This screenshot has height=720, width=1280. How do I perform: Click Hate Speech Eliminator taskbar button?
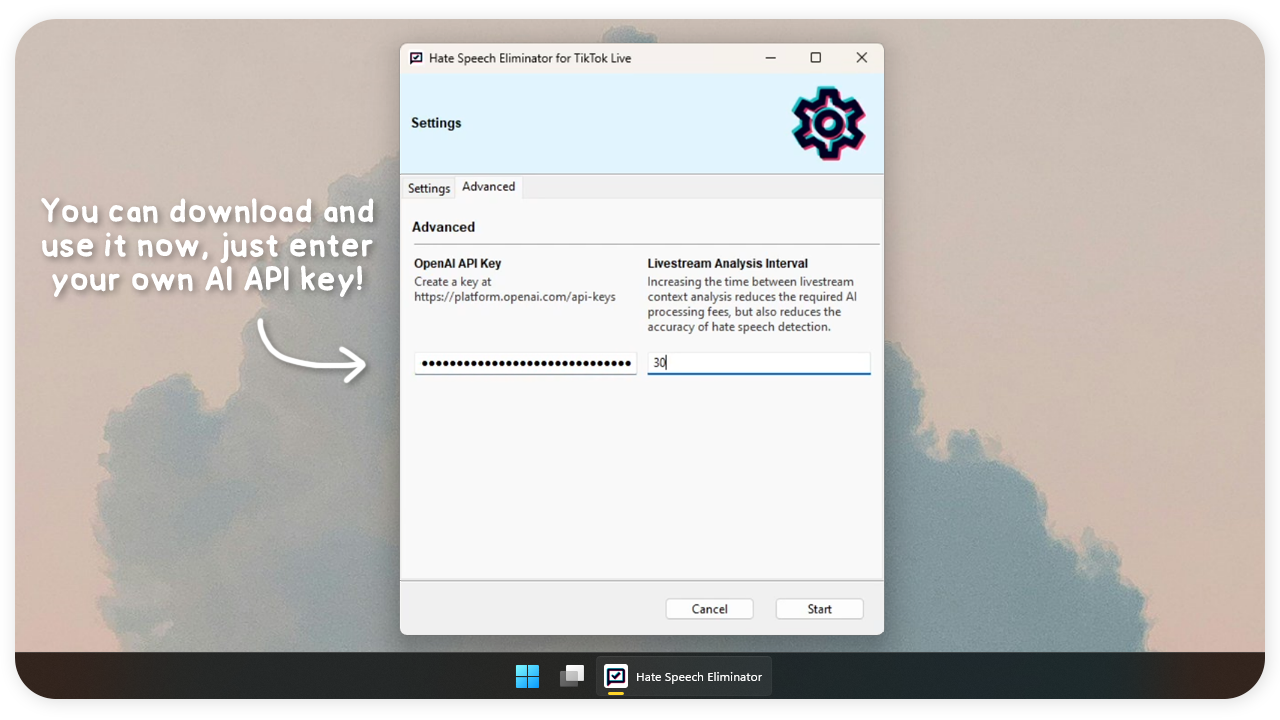click(x=684, y=677)
